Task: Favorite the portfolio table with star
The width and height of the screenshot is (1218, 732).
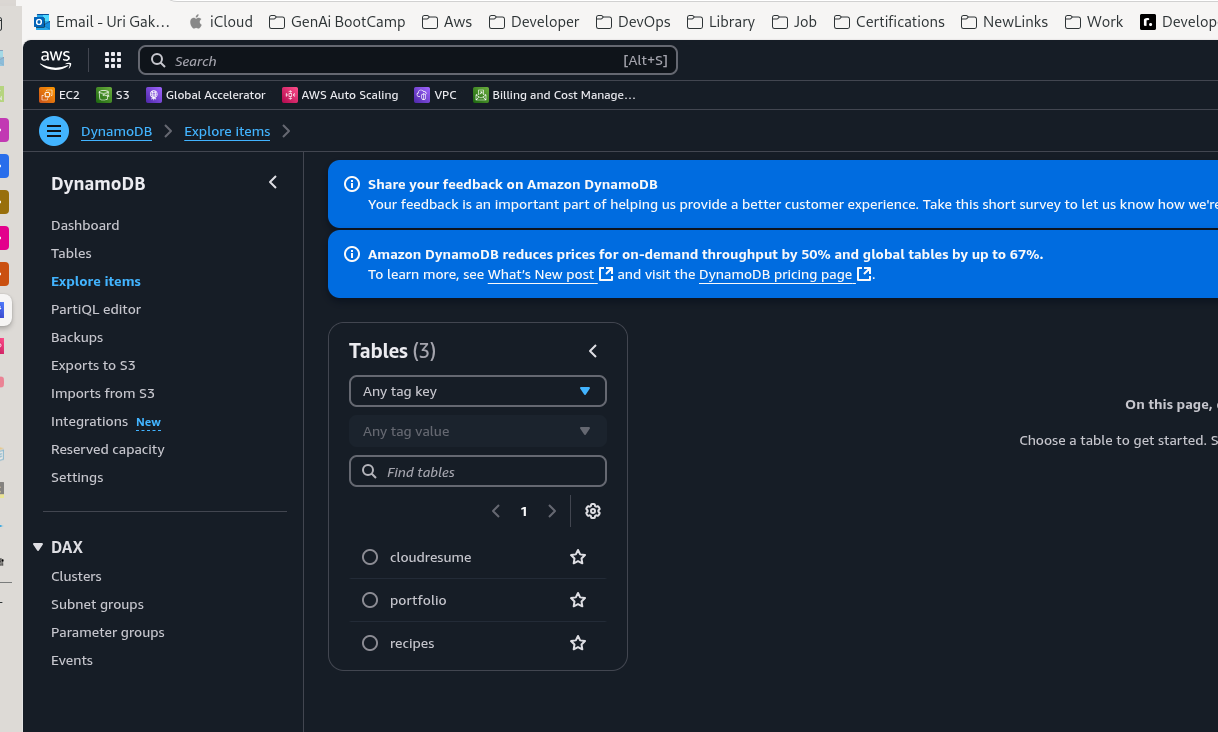Action: 578,600
